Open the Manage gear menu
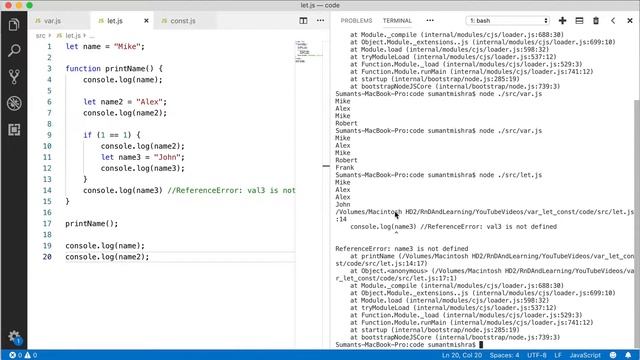The image size is (640, 360). (14, 337)
